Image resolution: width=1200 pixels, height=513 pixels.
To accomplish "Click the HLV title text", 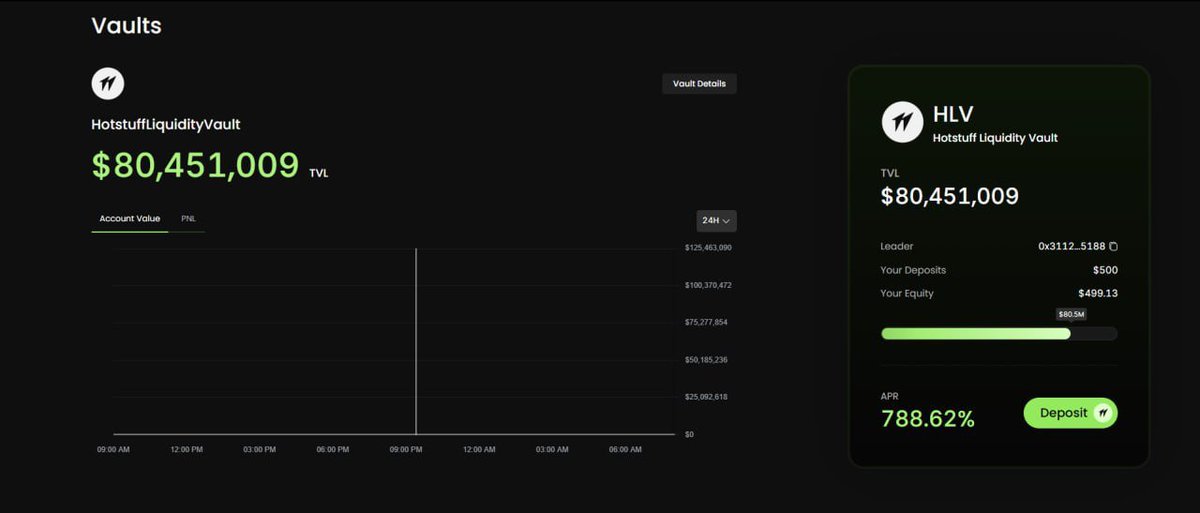I will click(x=954, y=117).
